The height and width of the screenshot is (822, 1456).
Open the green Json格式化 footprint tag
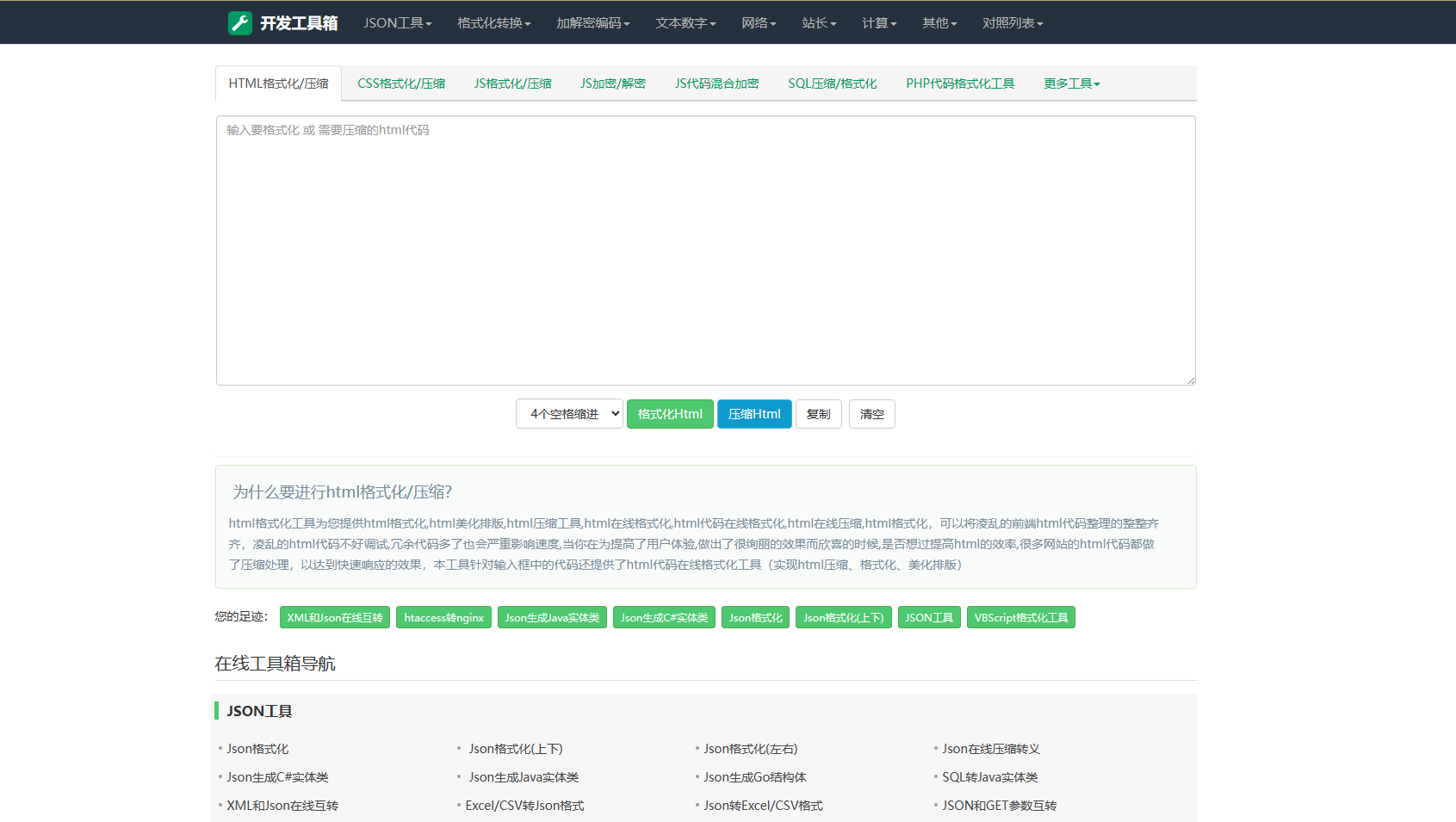point(755,618)
